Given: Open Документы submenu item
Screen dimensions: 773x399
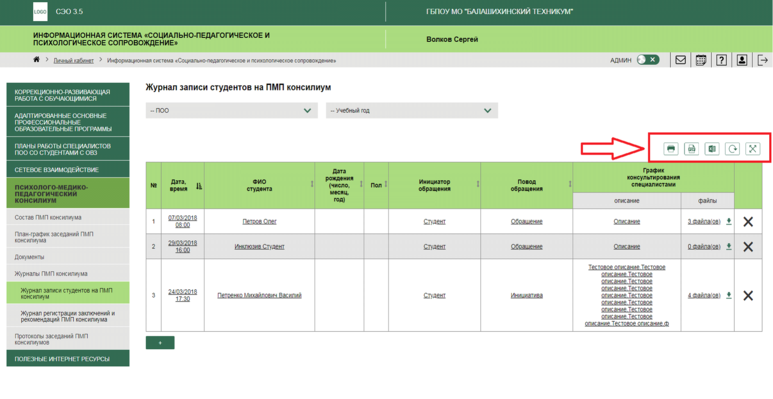Looking at the screenshot, I should pyautogui.click(x=68, y=256).
